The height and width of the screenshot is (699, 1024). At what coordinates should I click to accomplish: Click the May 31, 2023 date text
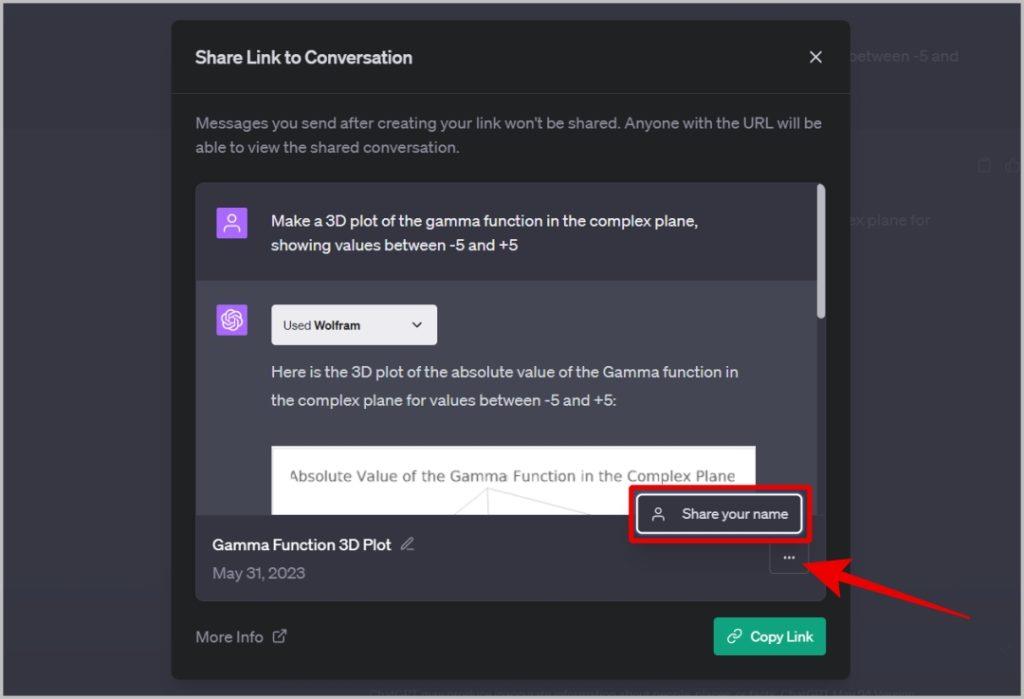click(x=259, y=573)
